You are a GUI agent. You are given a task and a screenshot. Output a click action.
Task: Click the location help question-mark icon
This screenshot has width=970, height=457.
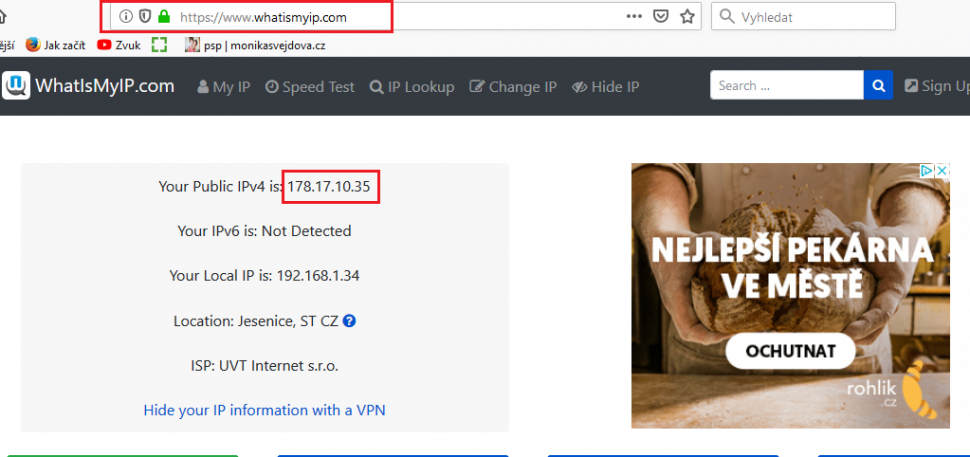click(x=349, y=321)
